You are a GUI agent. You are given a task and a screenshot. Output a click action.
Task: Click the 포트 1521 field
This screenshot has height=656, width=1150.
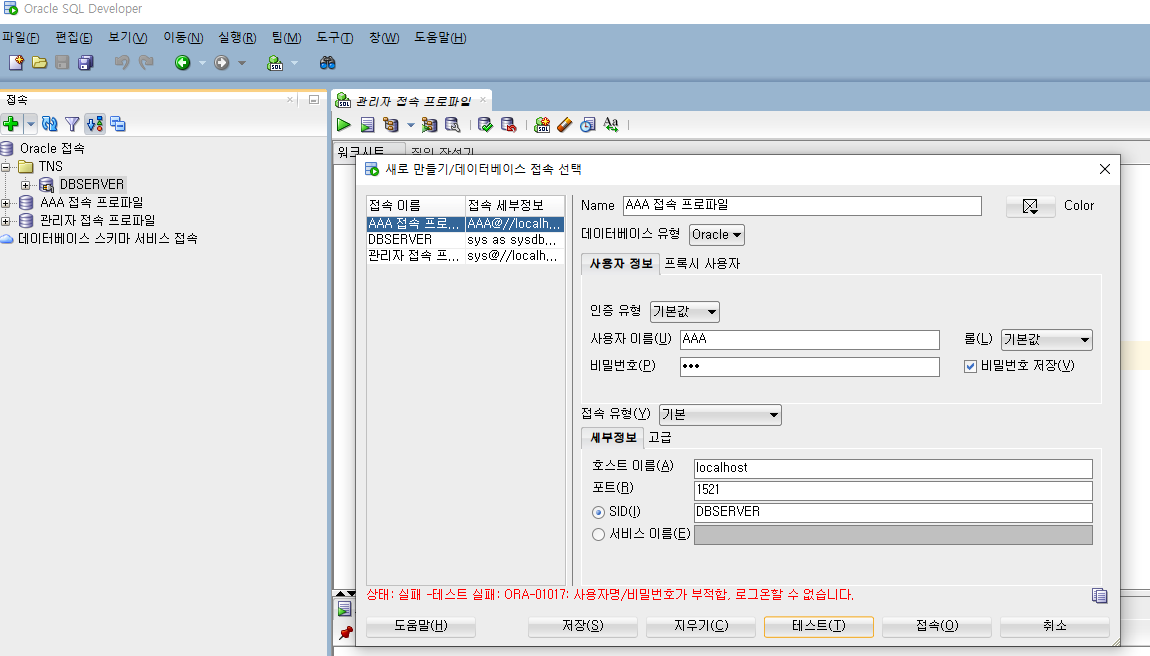pos(893,490)
